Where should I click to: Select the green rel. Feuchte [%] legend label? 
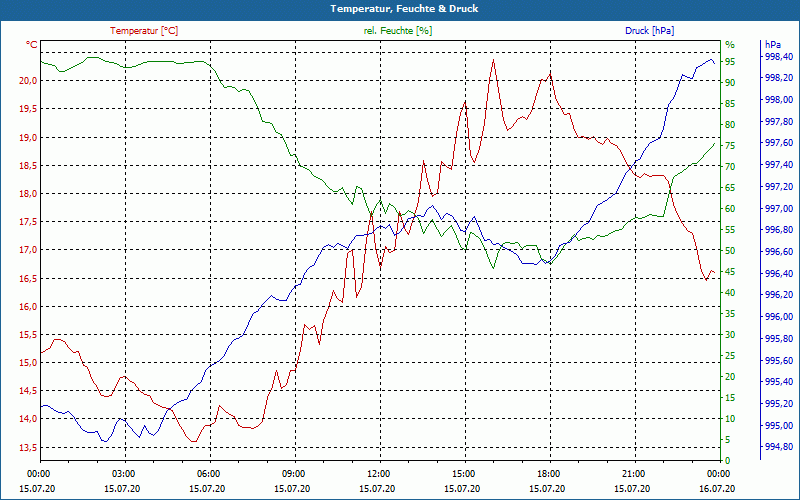pos(398,31)
